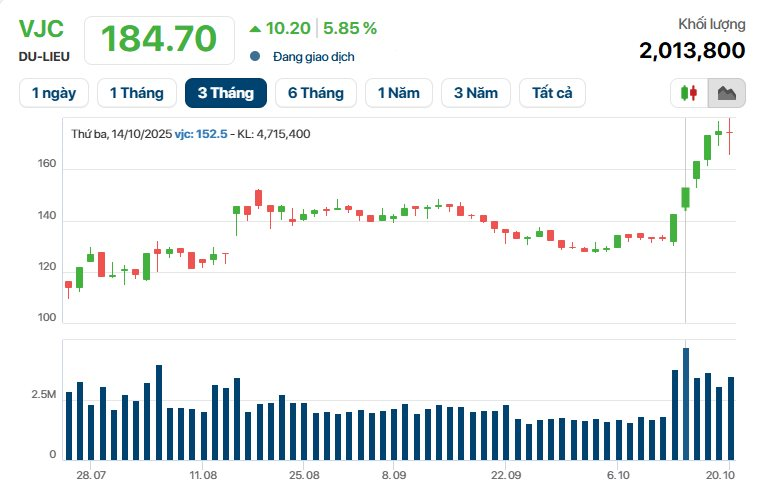This screenshot has height=488, width=759.
Task: Click the Đang giao dịch status text
Action: coord(314,57)
